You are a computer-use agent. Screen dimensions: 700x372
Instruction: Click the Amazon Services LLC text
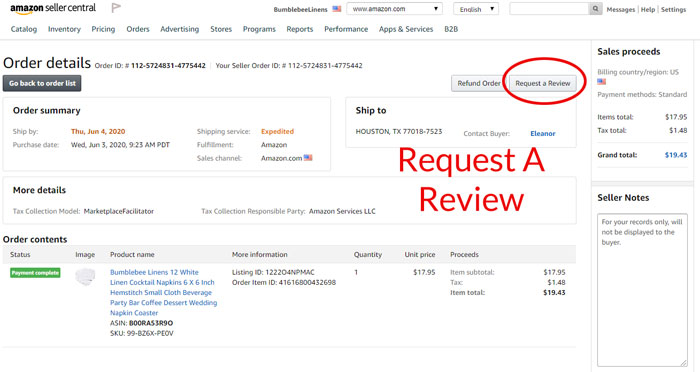(342, 211)
